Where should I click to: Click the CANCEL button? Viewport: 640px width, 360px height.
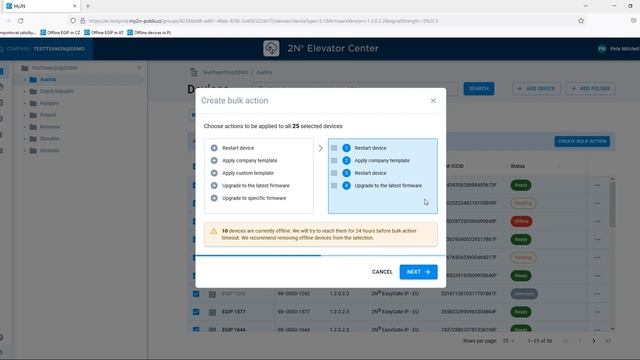tap(382, 272)
